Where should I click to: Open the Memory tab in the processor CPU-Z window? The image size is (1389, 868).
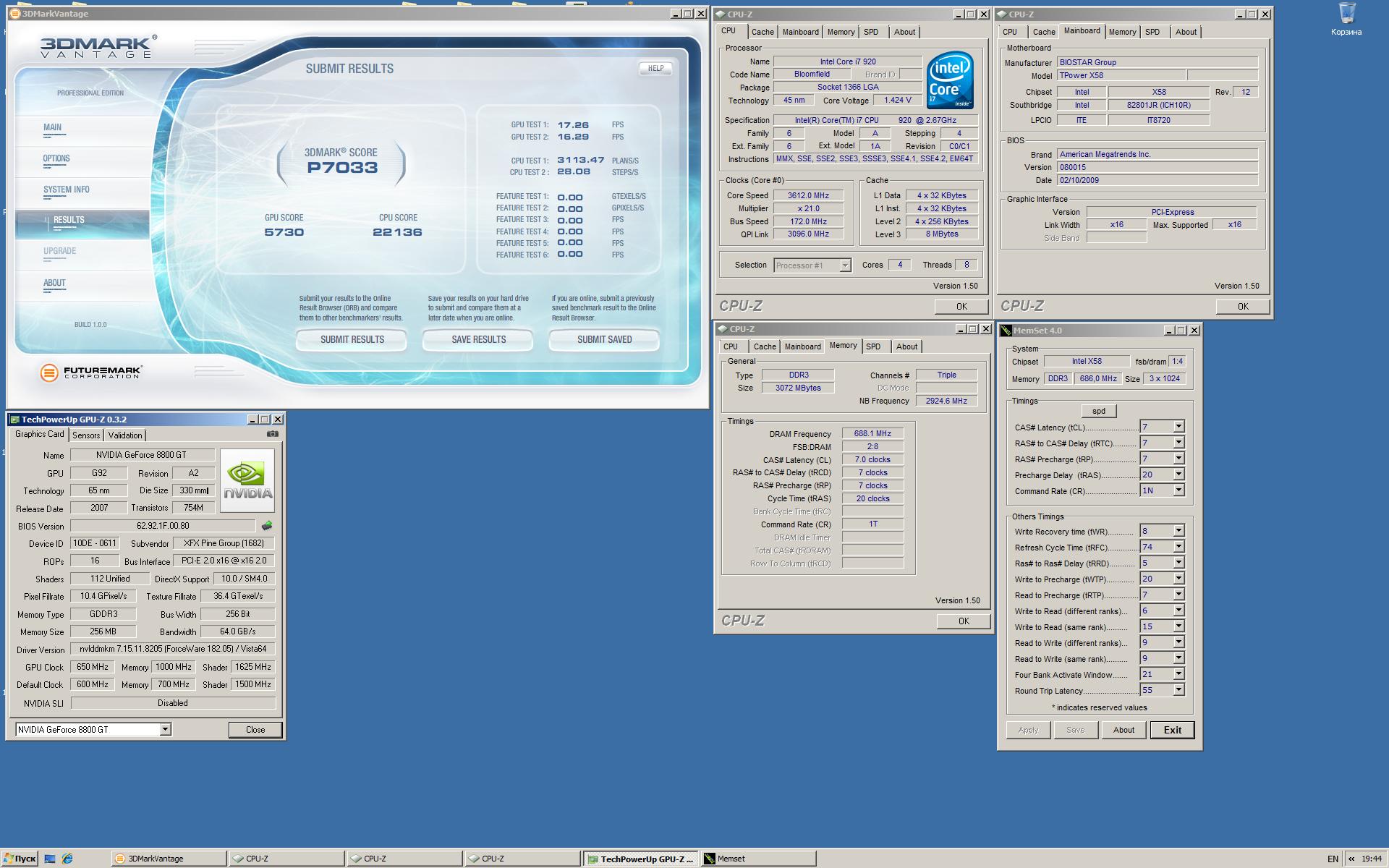[841, 32]
